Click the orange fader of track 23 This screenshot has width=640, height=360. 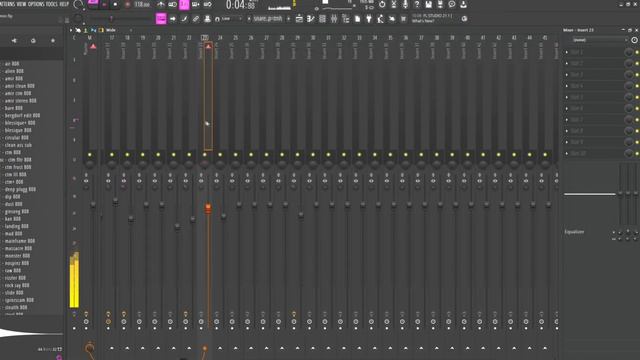coord(208,209)
